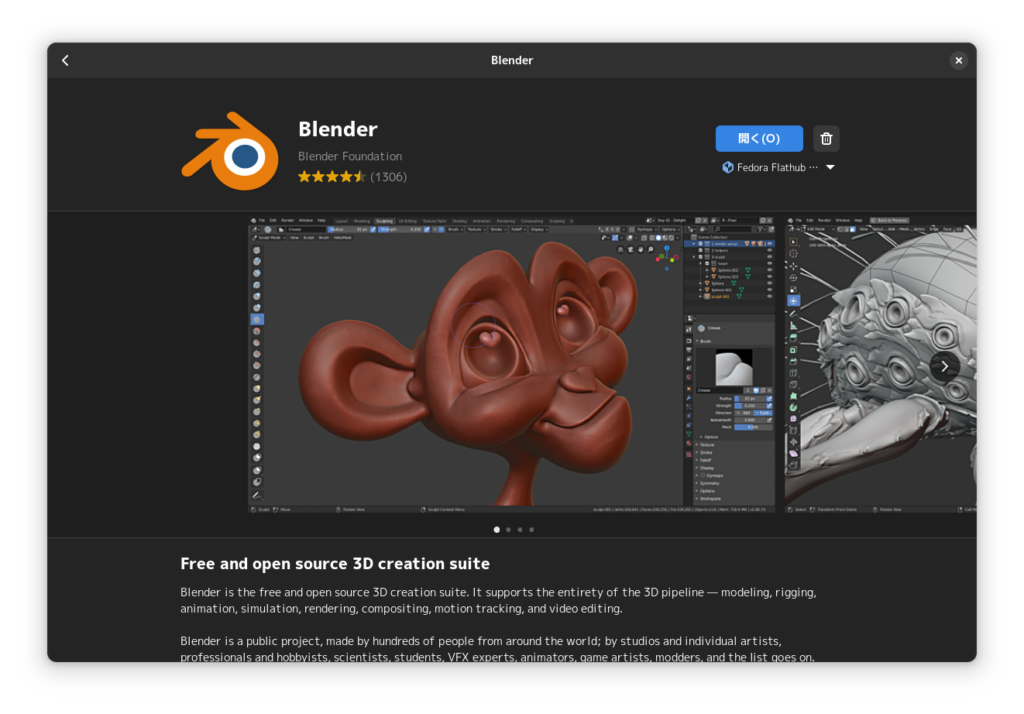The width and height of the screenshot is (1024, 714).
Task: Click the large "Blender" app title
Action: [338, 129]
